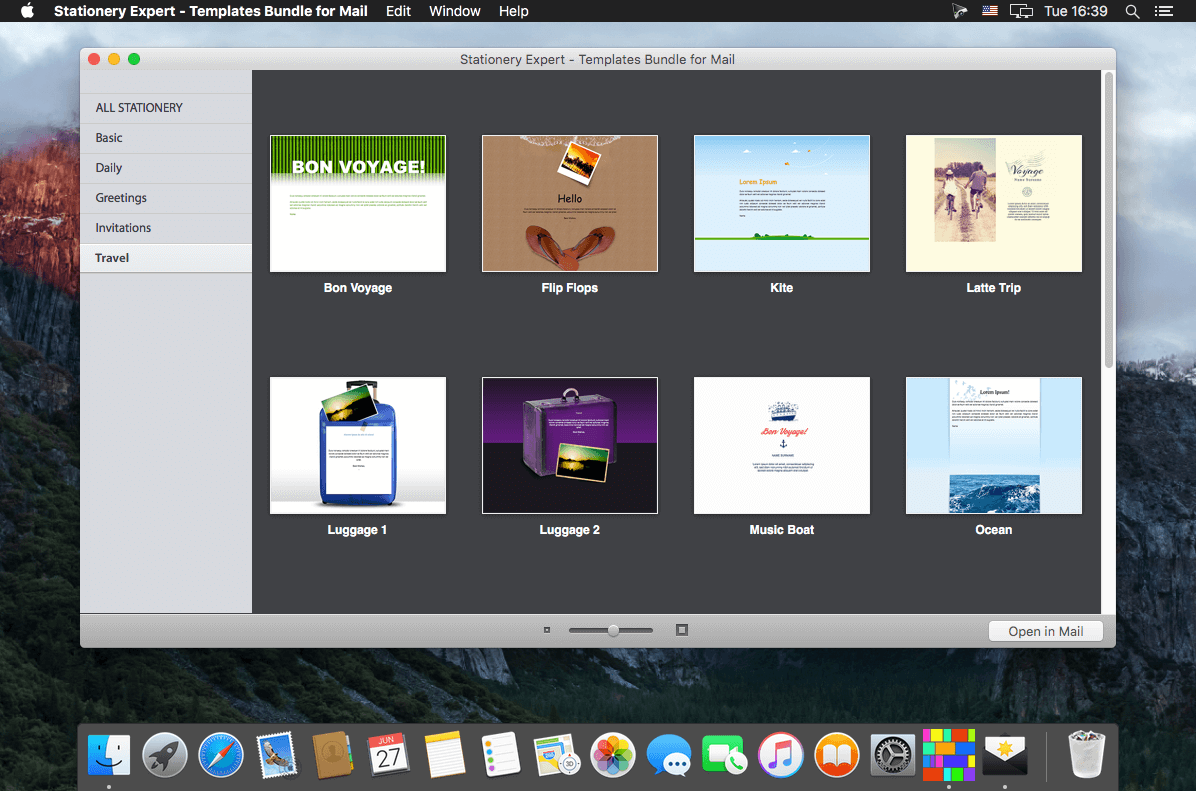This screenshot has height=791, width=1196.
Task: Open Notification Center list icon
Action: pyautogui.click(x=1163, y=11)
